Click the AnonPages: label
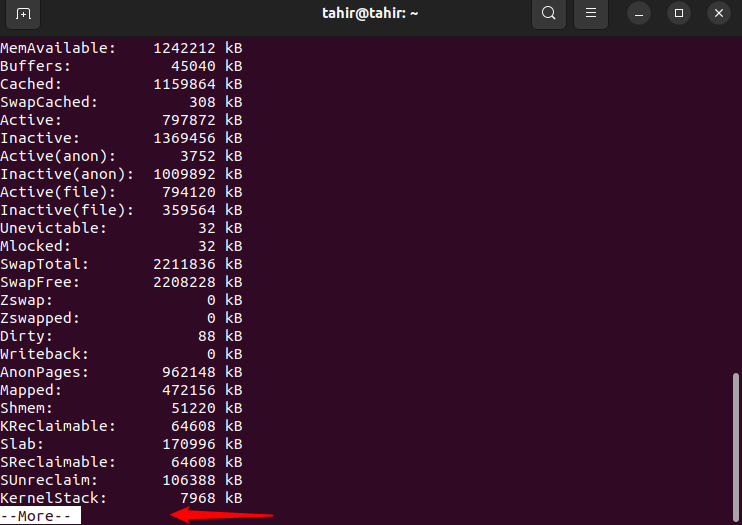Image resolution: width=742 pixels, height=525 pixels. pyautogui.click(x=44, y=372)
